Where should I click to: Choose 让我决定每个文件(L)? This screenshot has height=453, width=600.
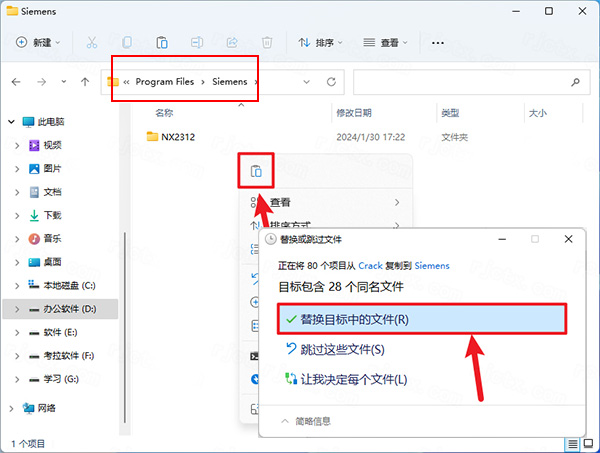(x=346, y=379)
